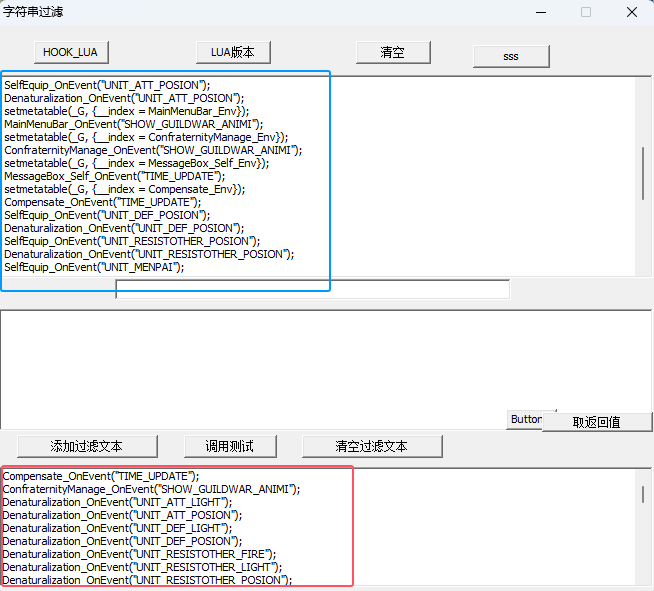The height and width of the screenshot is (591, 654).
Task: Click the partially hidden Button control
Action: [525, 420]
